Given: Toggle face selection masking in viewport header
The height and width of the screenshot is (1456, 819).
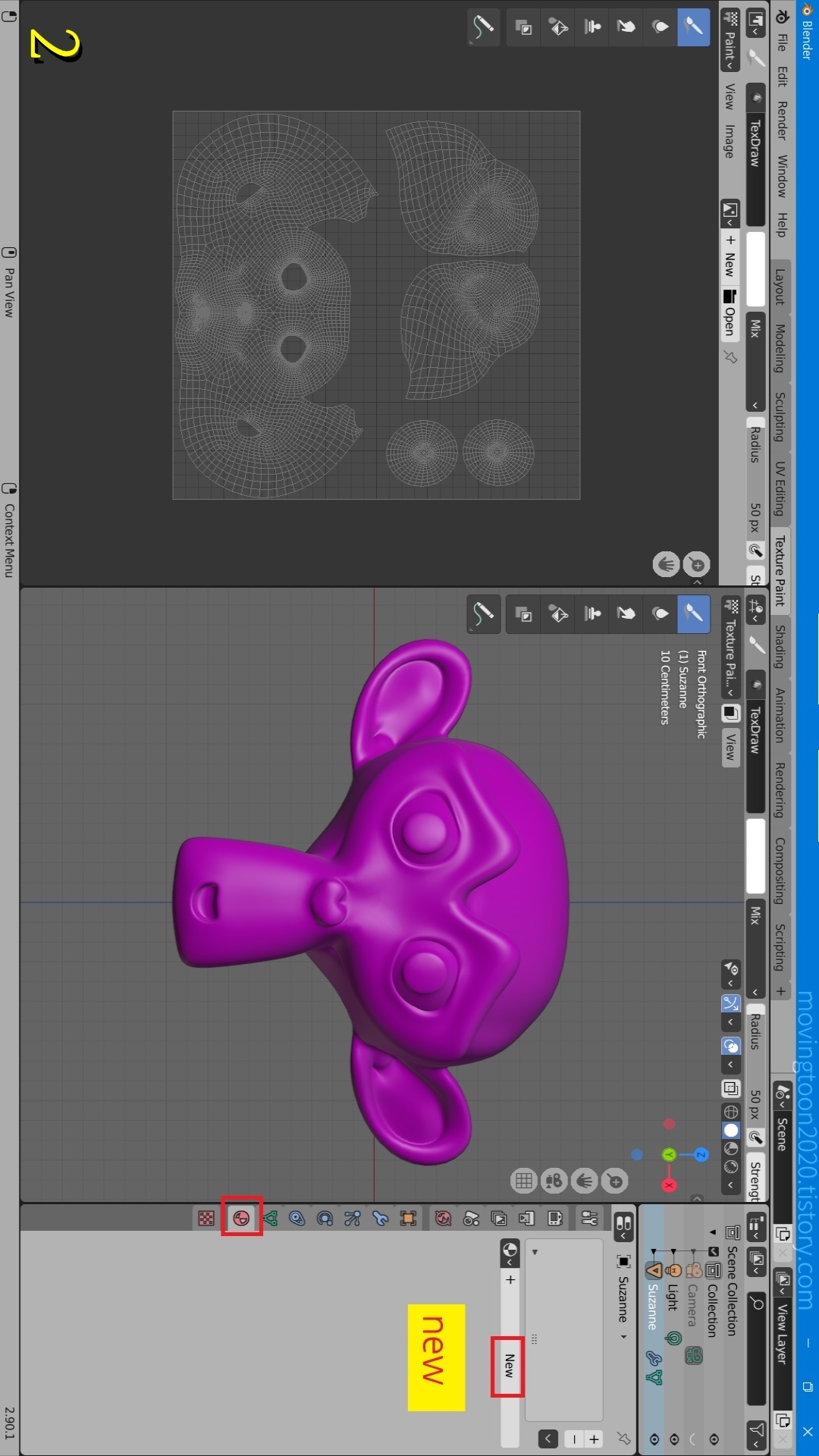Looking at the screenshot, I should [x=730, y=713].
